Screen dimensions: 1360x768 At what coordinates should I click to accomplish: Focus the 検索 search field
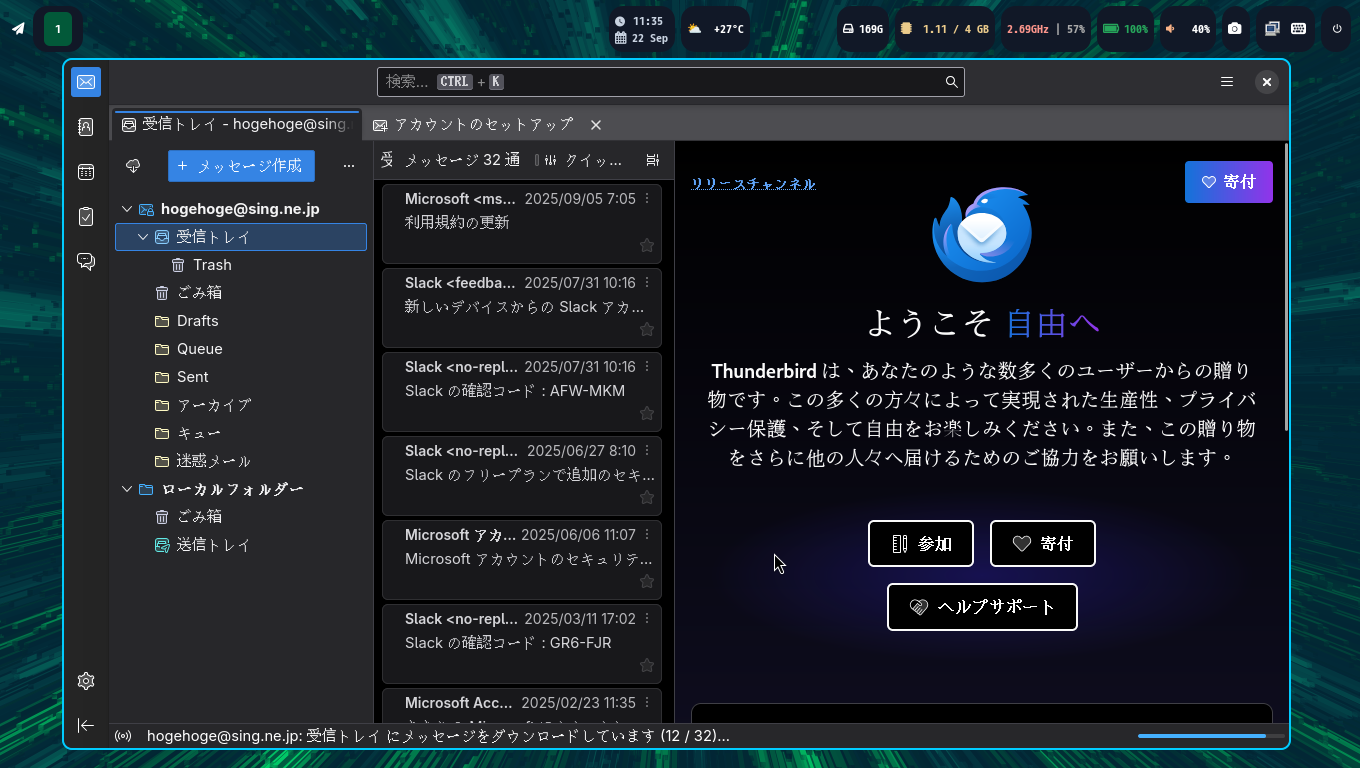pos(671,82)
